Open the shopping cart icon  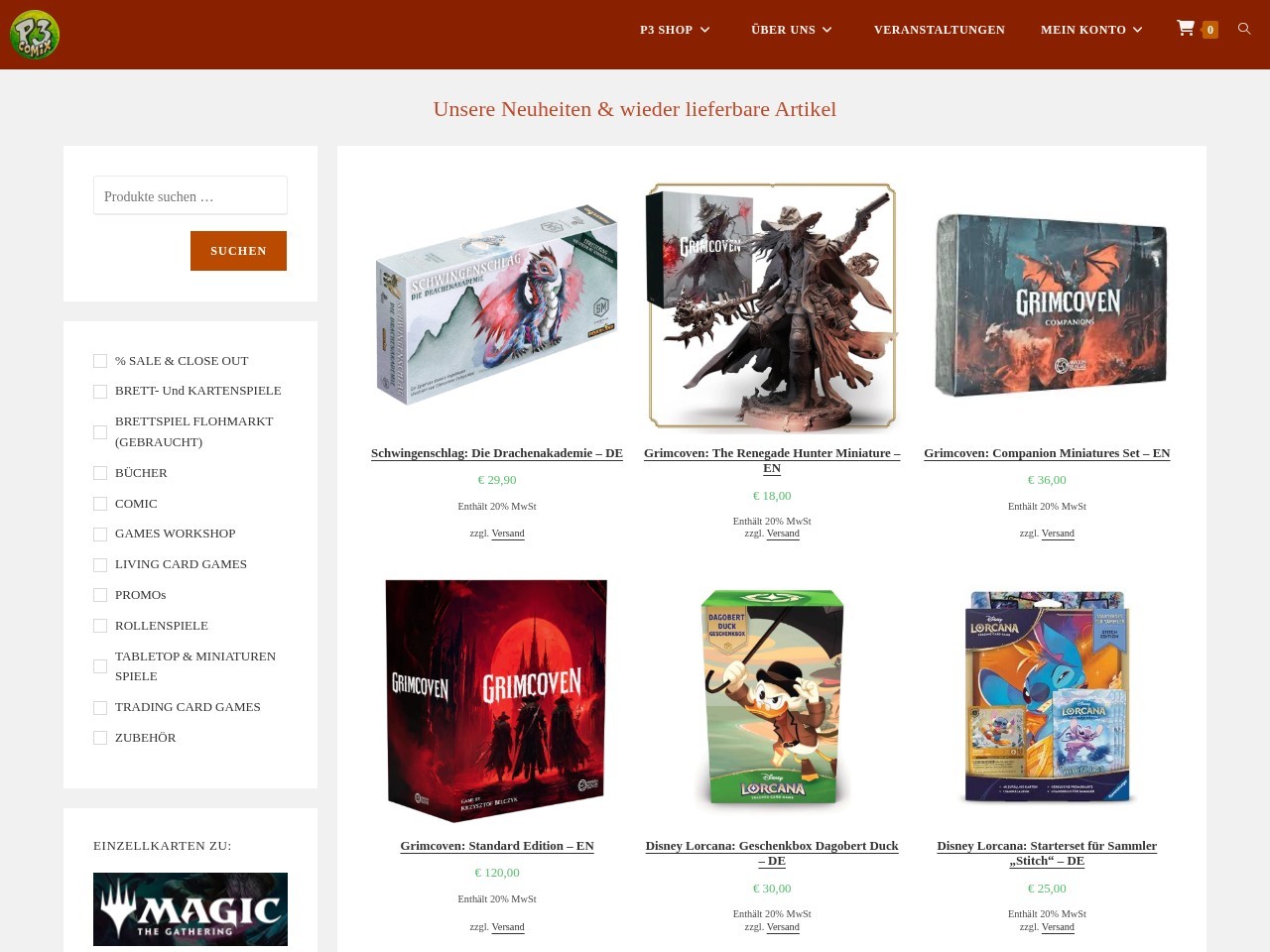click(x=1186, y=29)
